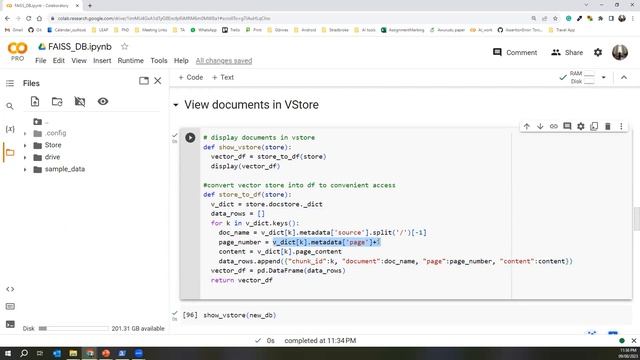Delete the cell trash icon
The image size is (640, 360).
(x=607, y=127)
